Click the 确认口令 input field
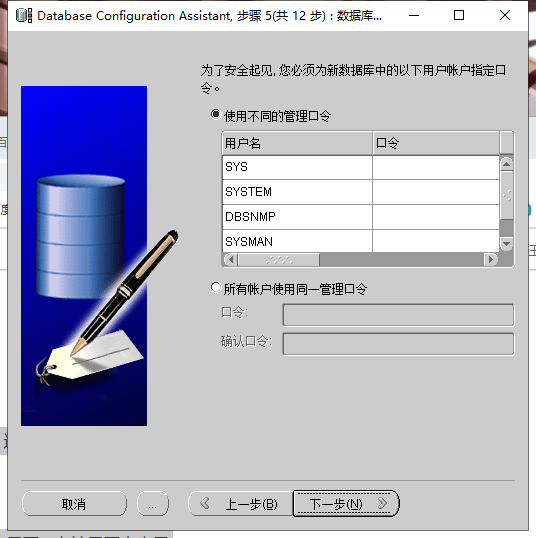Image resolution: width=536 pixels, height=538 pixels. (x=398, y=344)
